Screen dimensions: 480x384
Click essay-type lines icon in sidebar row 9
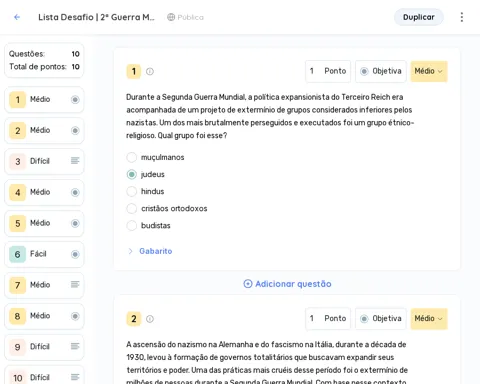(x=75, y=346)
